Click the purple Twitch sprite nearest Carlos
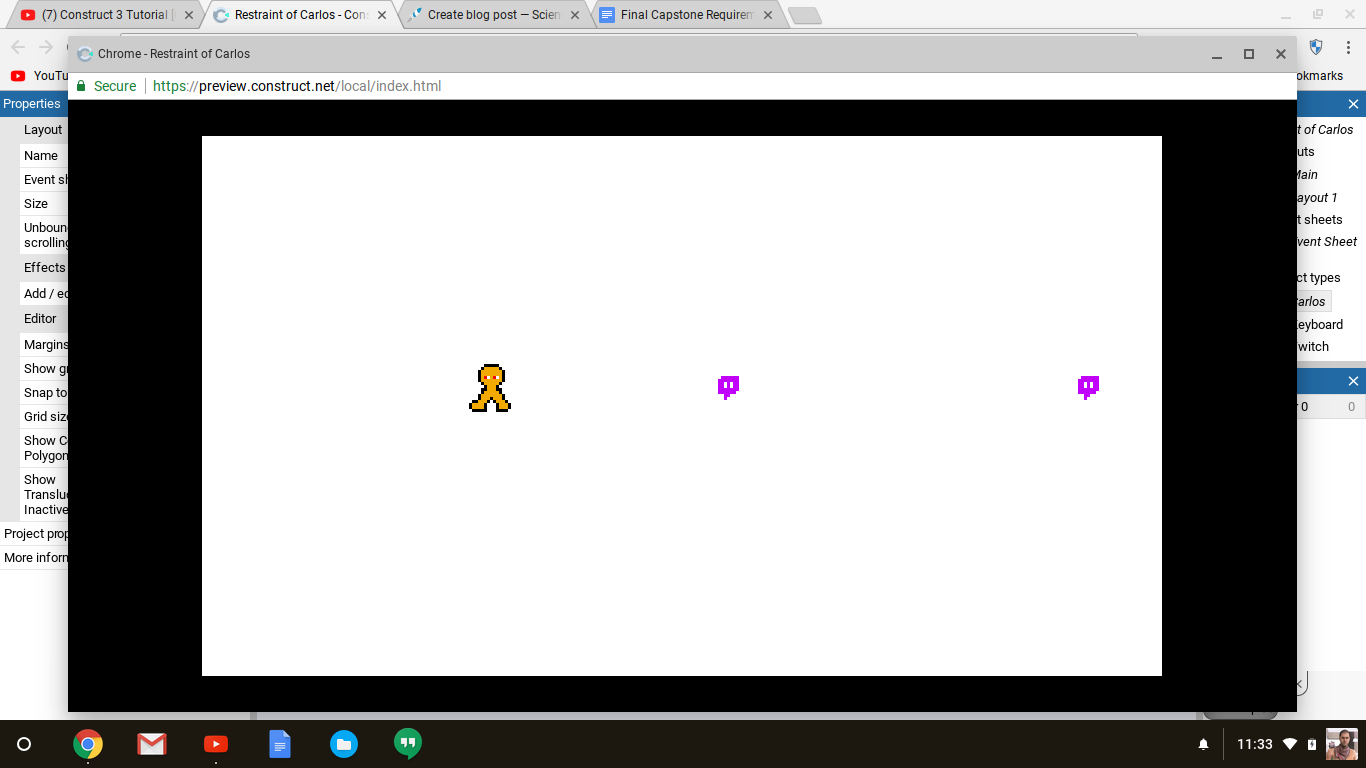 tap(728, 387)
